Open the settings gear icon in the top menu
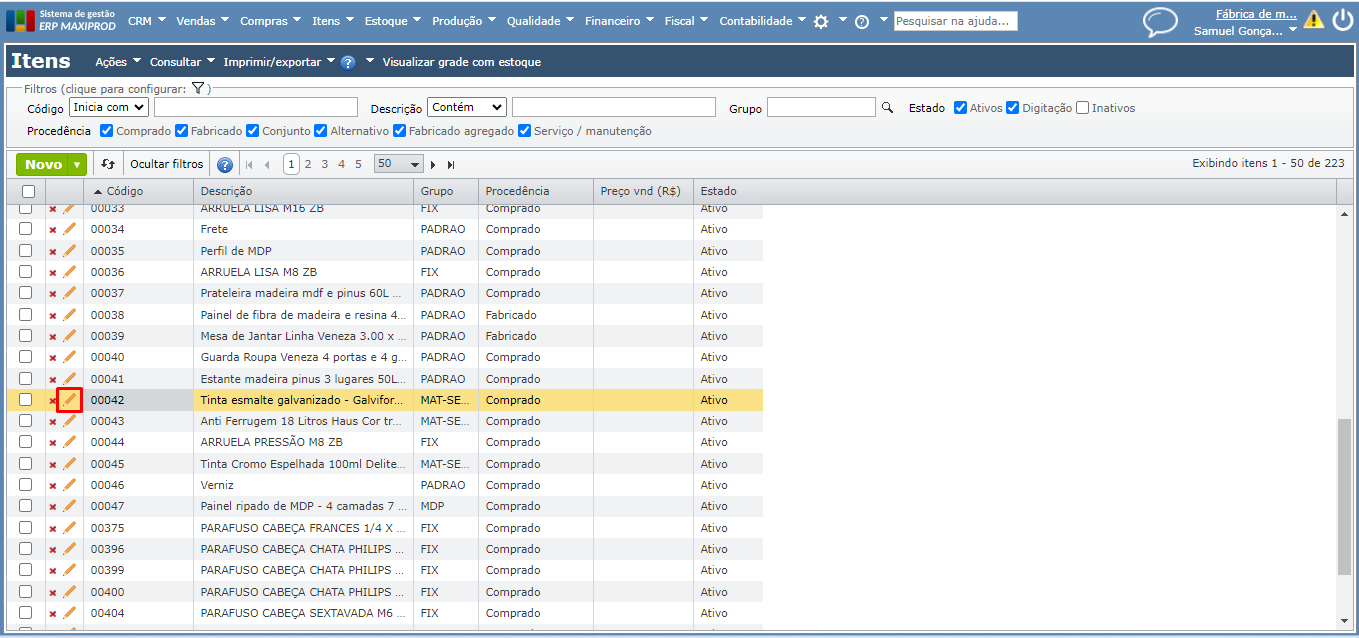The image size is (1359, 638). pos(821,21)
